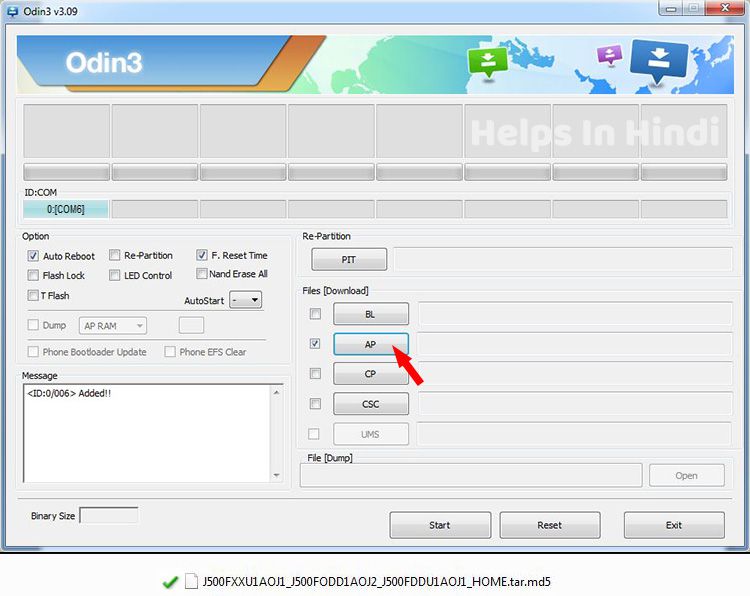Click the PIT button

pyautogui.click(x=349, y=259)
